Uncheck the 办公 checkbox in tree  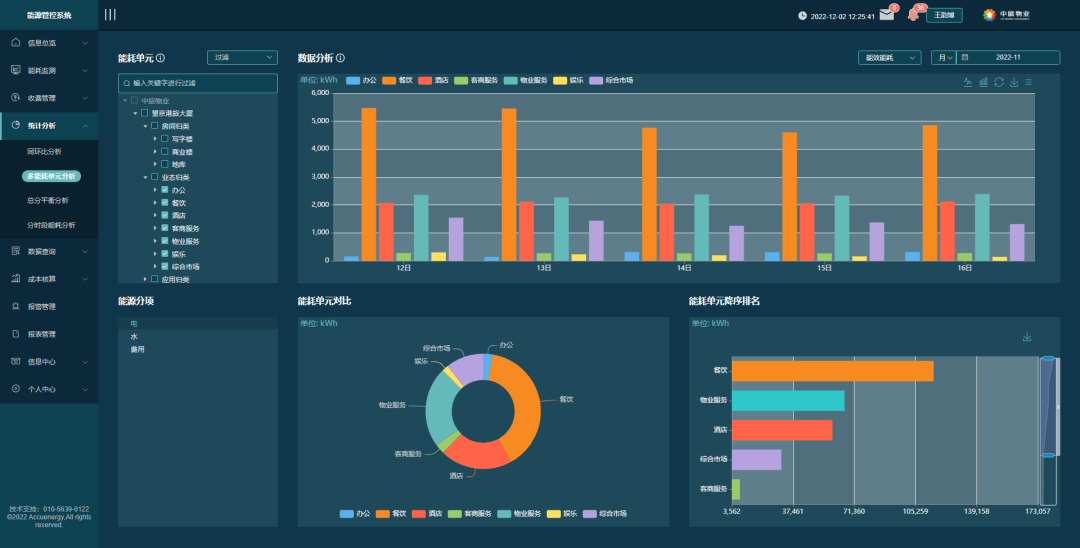tap(165, 189)
